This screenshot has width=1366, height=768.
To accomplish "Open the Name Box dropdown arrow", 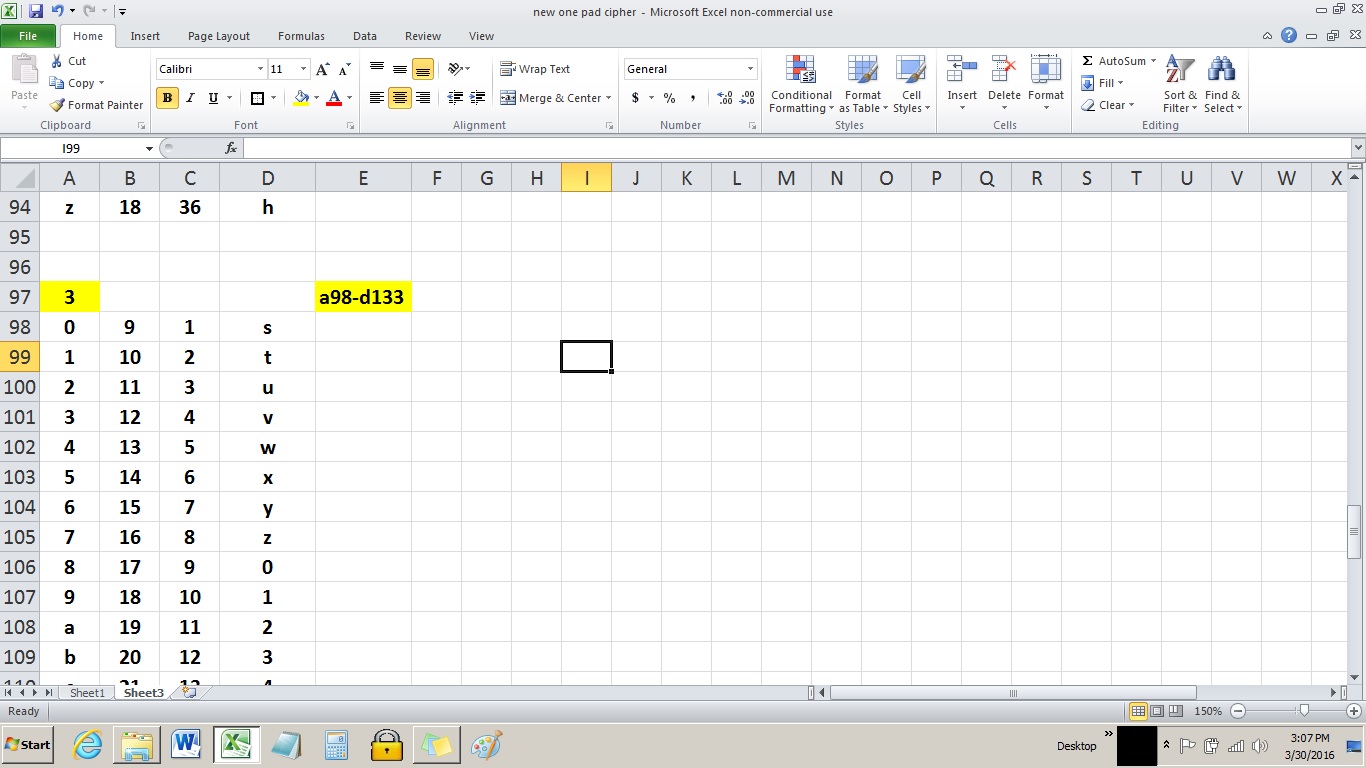I will click(x=149, y=148).
